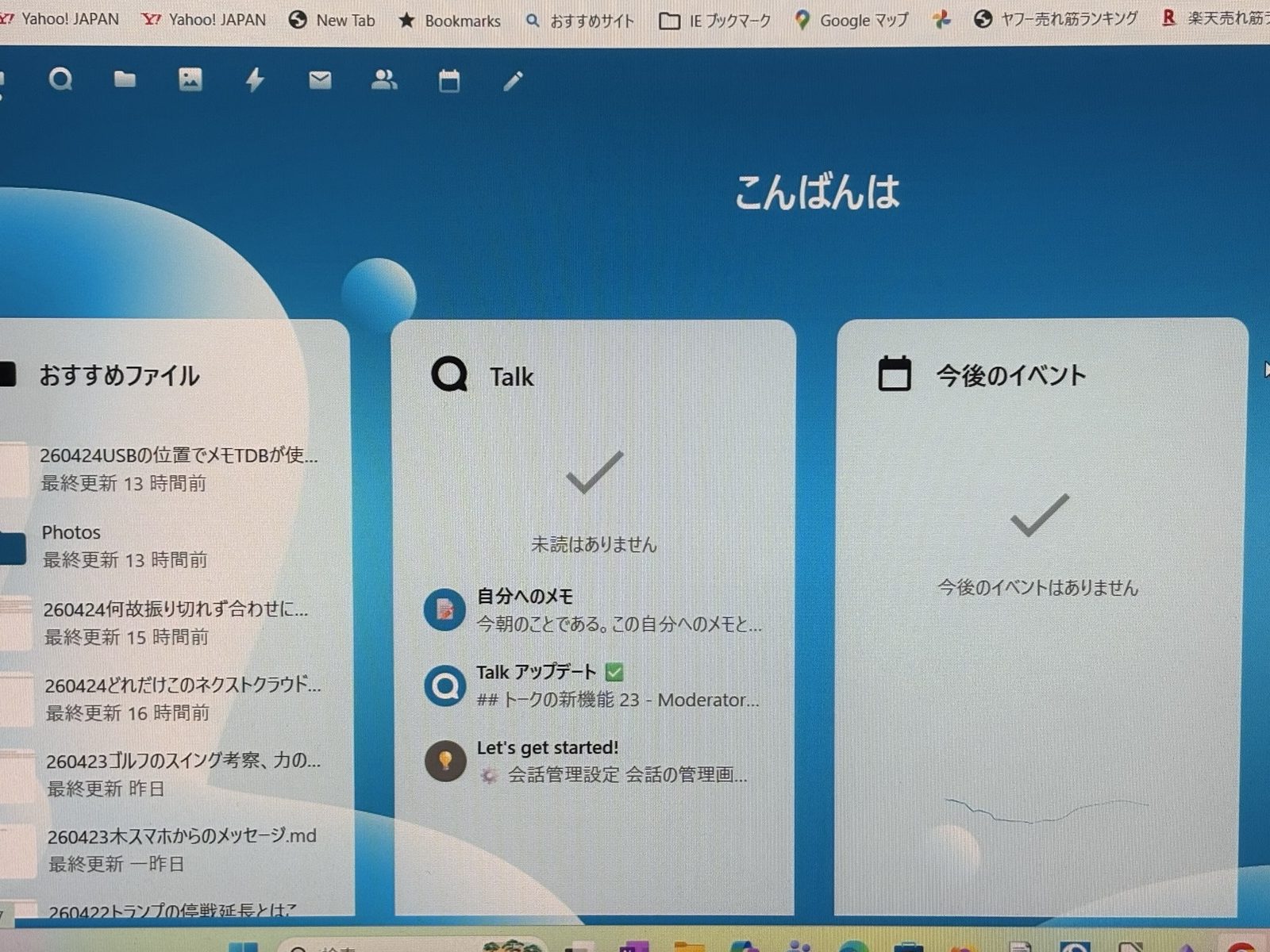Open the Contacts people icon
The height and width of the screenshot is (952, 1270).
click(x=384, y=79)
